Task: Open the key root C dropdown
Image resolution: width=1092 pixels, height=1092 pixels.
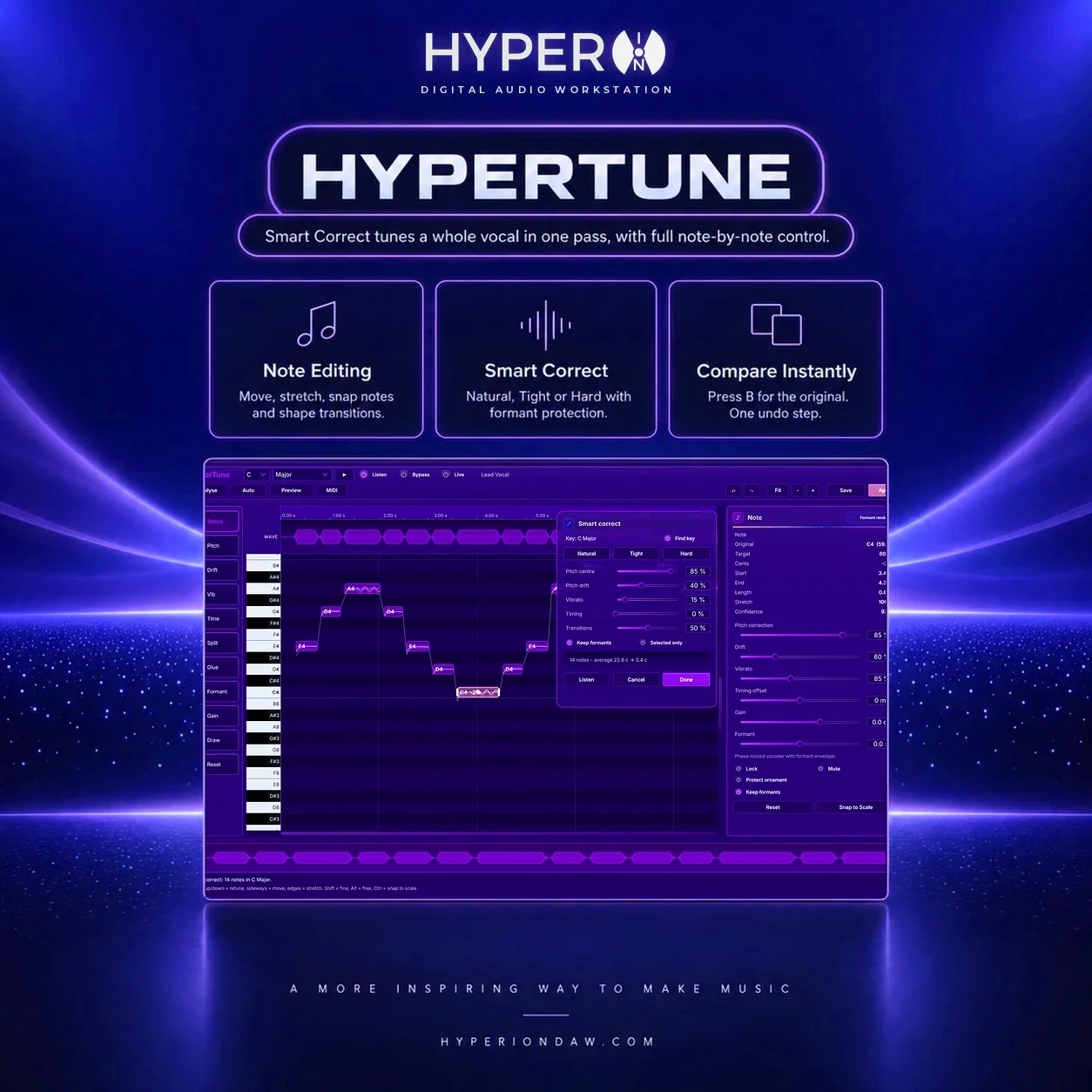Action: click(x=256, y=475)
